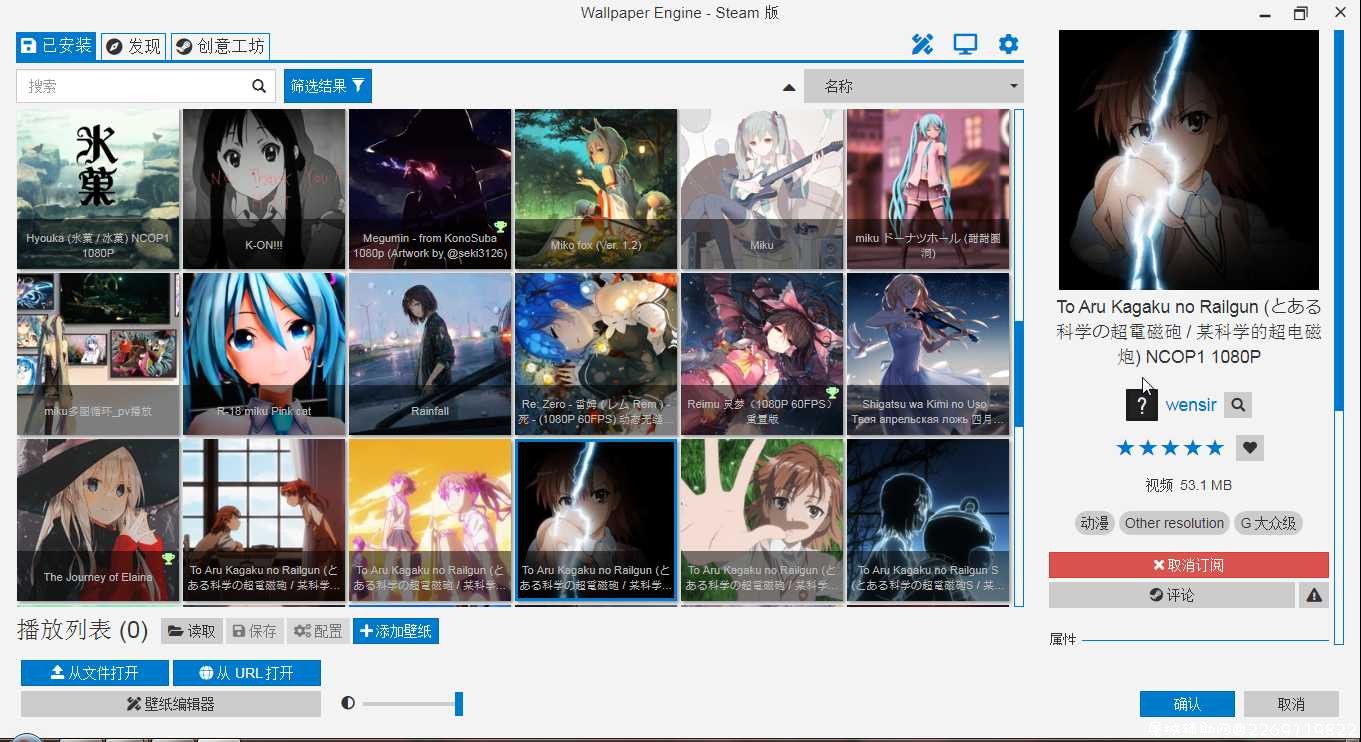Screen dimensions: 1361x742
Task: Click the G 大众级 rating tag
Action: point(1268,523)
